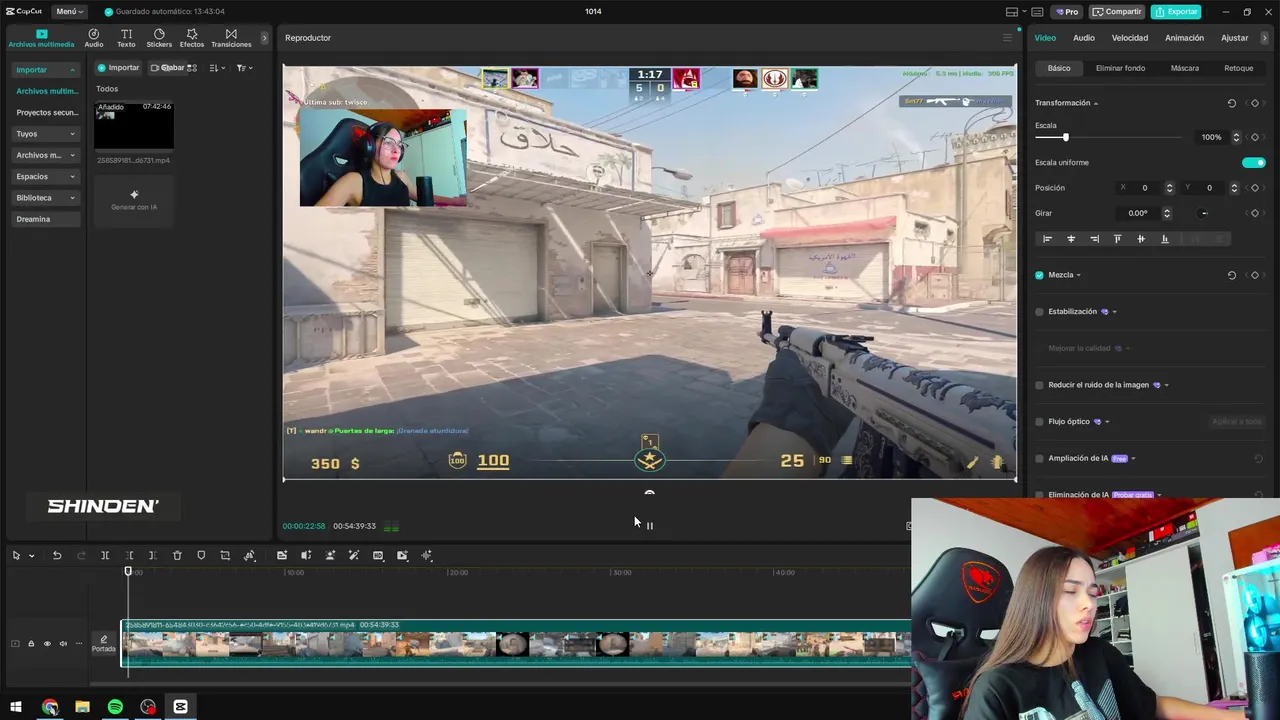Open Spotify from the taskbar
This screenshot has width=1280, height=720.
(115, 707)
